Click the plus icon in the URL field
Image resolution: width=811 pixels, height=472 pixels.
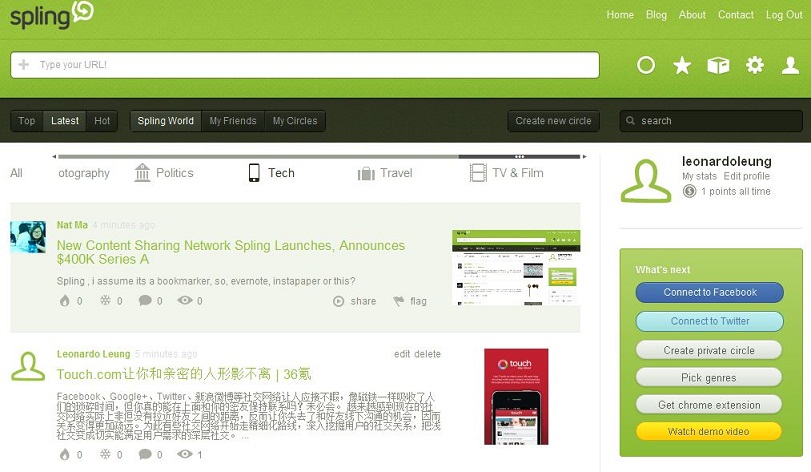[23, 65]
